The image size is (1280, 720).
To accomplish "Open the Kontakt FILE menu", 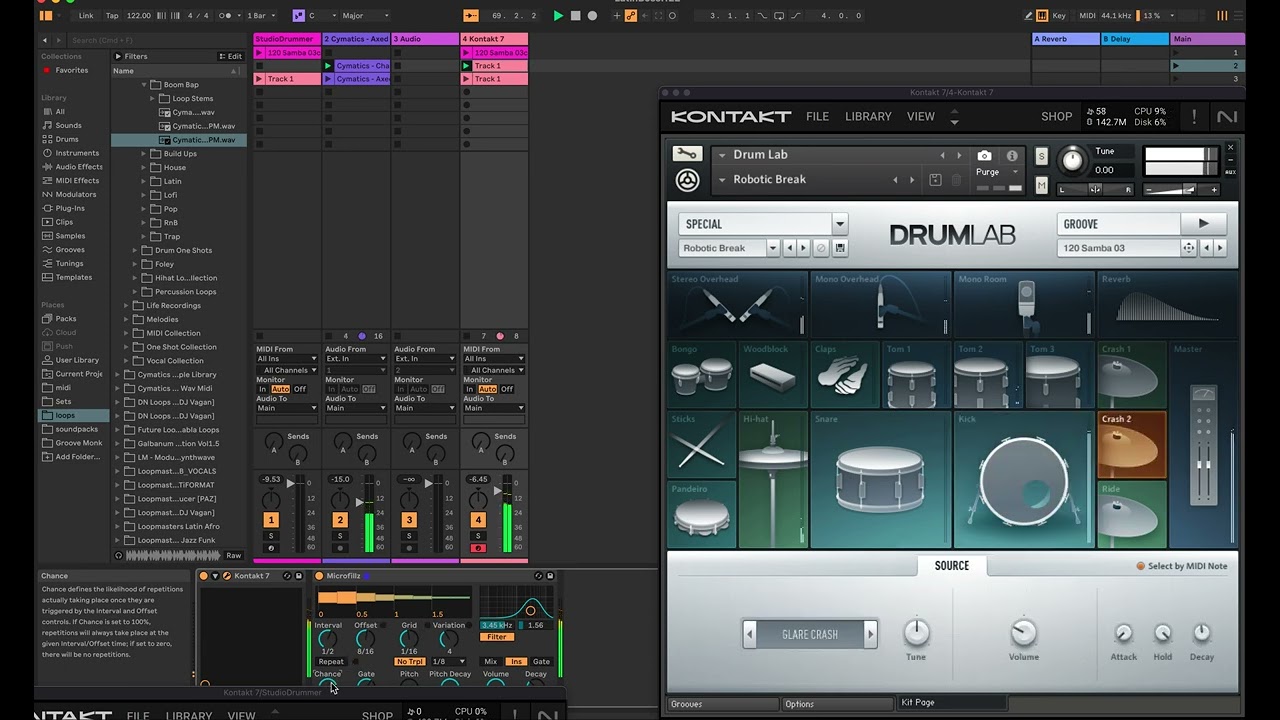I will [x=817, y=117].
